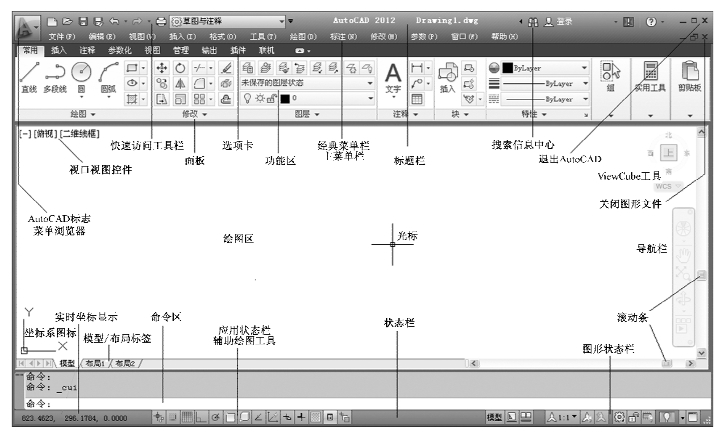Open the 编辑(E) menu
This screenshot has height=437, width=724.
[x=102, y=36]
